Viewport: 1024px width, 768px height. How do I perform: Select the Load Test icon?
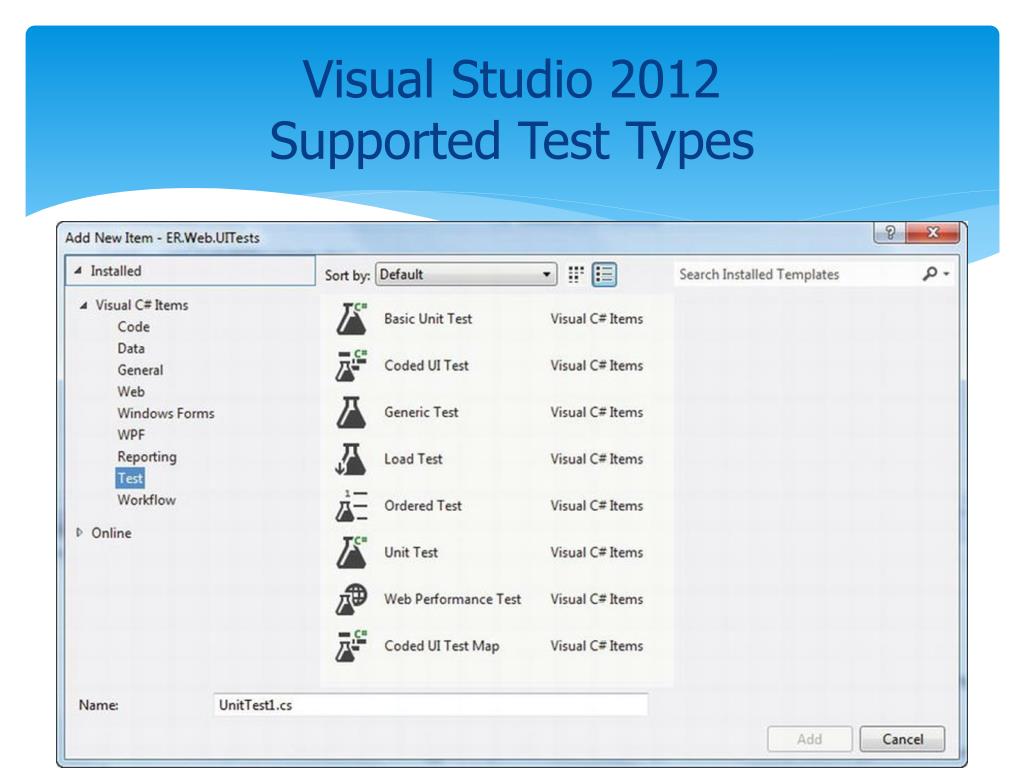tap(352, 459)
